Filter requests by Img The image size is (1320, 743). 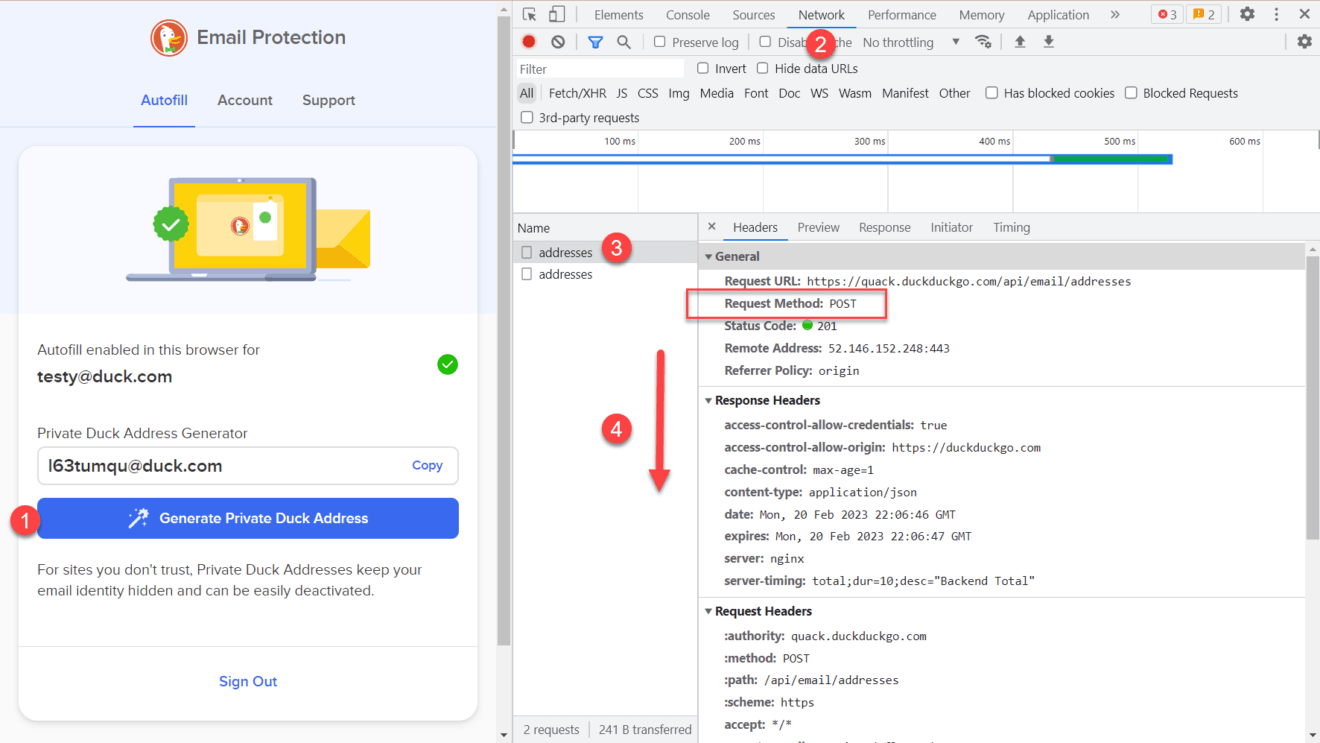click(679, 93)
